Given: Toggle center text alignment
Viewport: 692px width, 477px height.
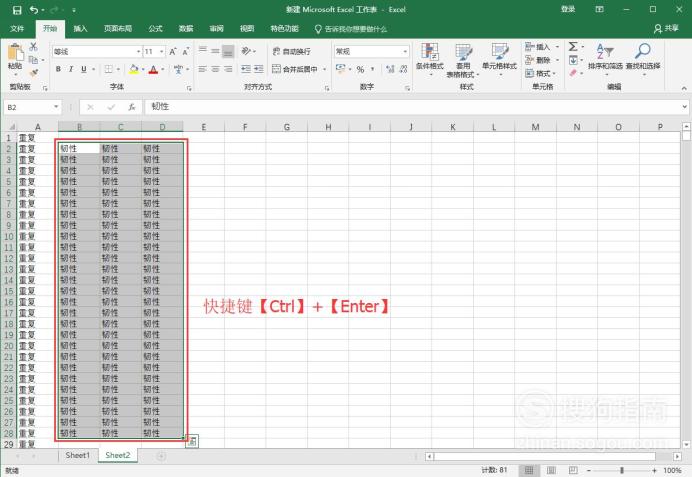Looking at the screenshot, I should tap(215, 69).
